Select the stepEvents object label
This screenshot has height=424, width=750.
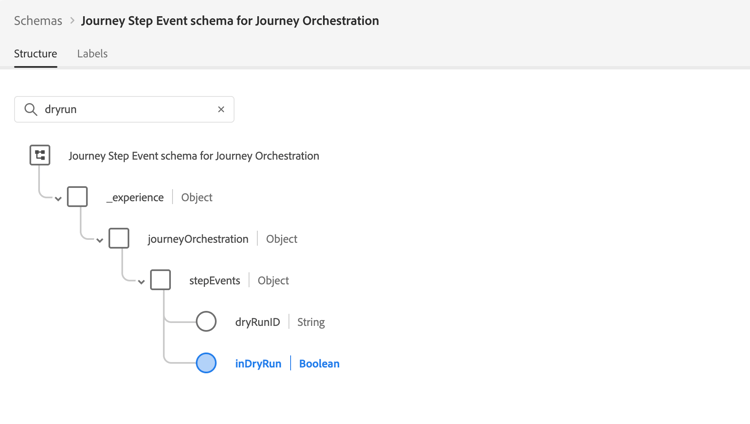(214, 280)
